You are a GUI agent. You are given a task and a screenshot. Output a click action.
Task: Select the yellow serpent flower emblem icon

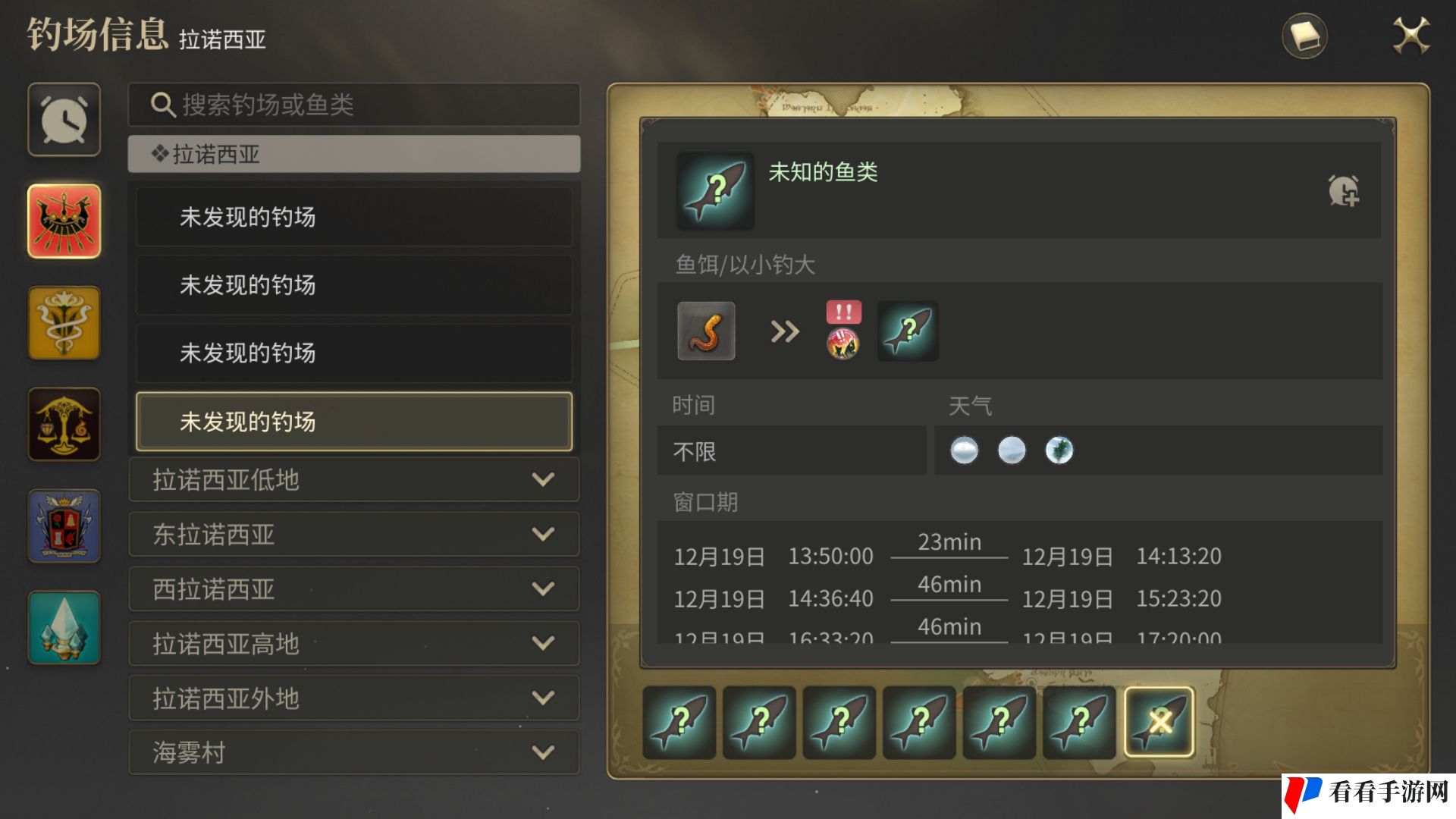[64, 323]
